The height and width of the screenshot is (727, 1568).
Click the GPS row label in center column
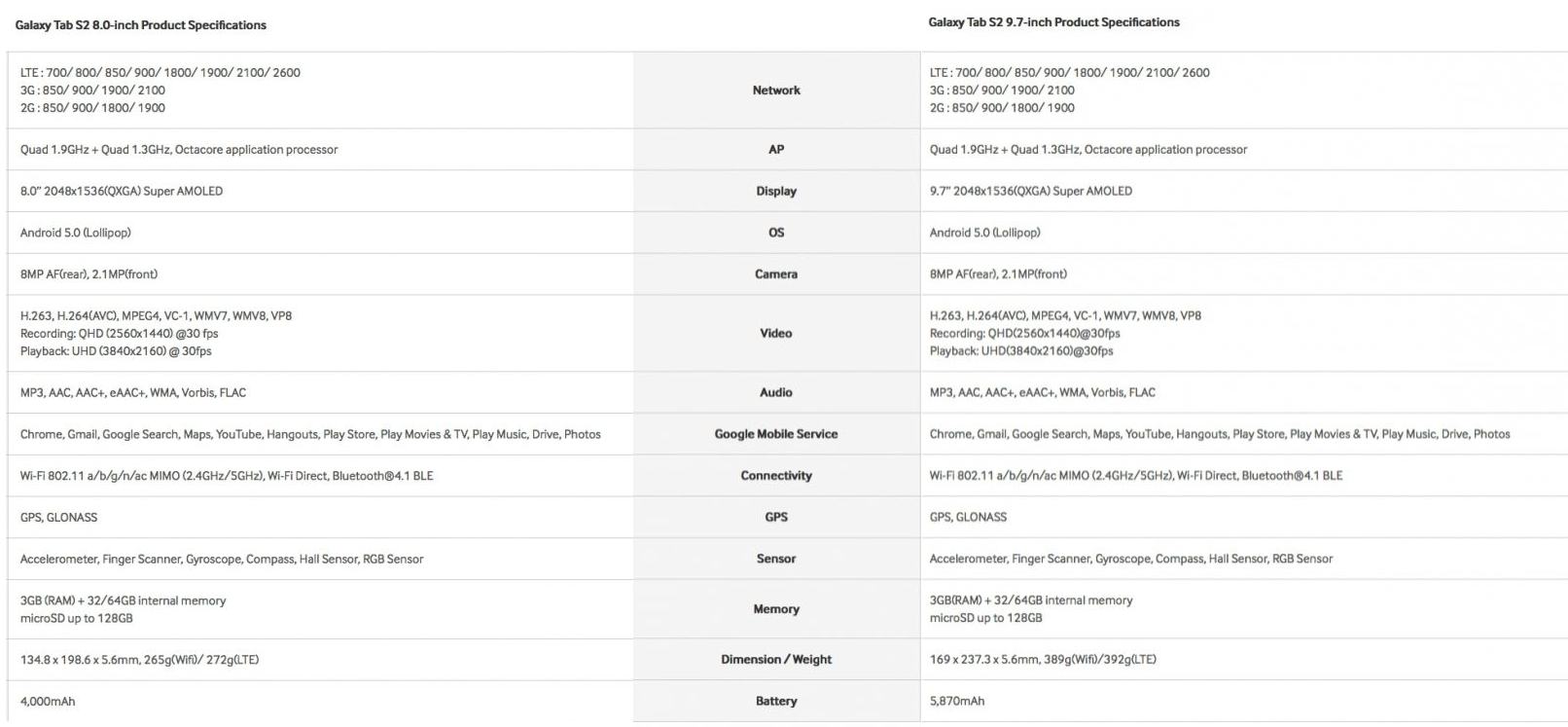pyautogui.click(x=776, y=518)
